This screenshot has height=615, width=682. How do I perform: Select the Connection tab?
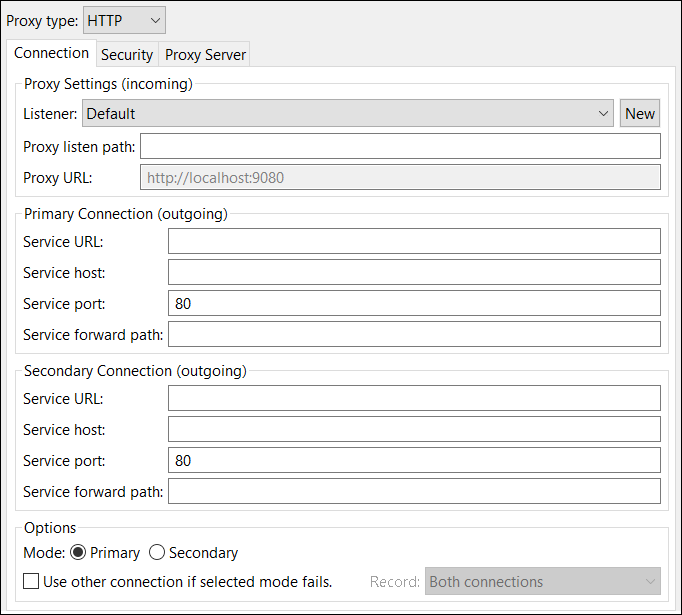51,53
